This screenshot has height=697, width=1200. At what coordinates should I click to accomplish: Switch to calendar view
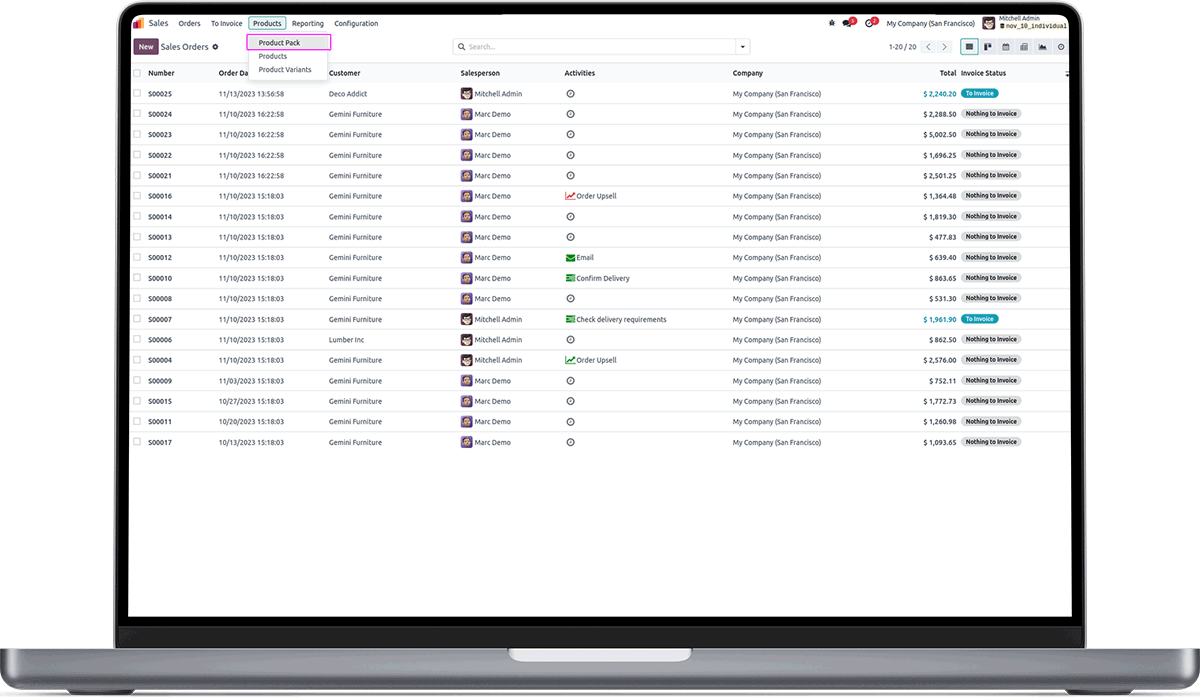pyautogui.click(x=1006, y=47)
